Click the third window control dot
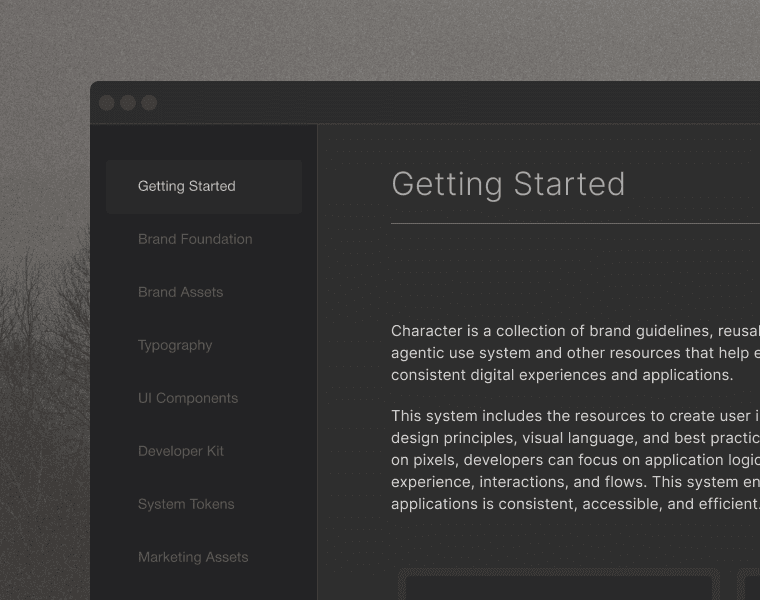760x600 pixels. [x=149, y=103]
